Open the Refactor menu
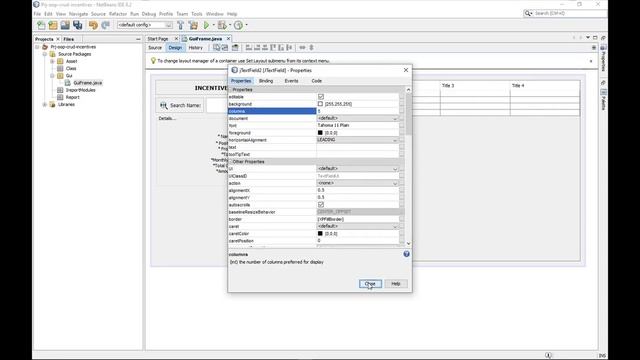Viewport: 640px width, 360px height. point(118,14)
